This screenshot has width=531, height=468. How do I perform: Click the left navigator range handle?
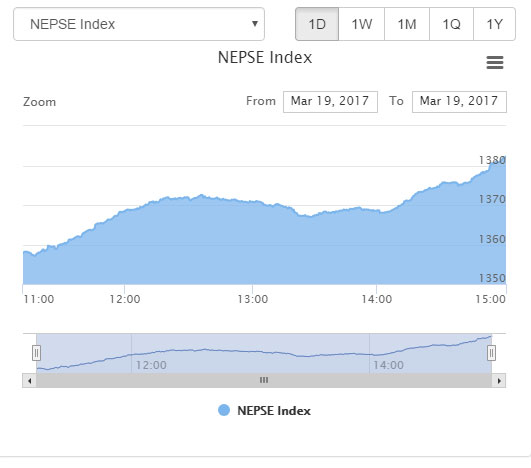point(37,353)
